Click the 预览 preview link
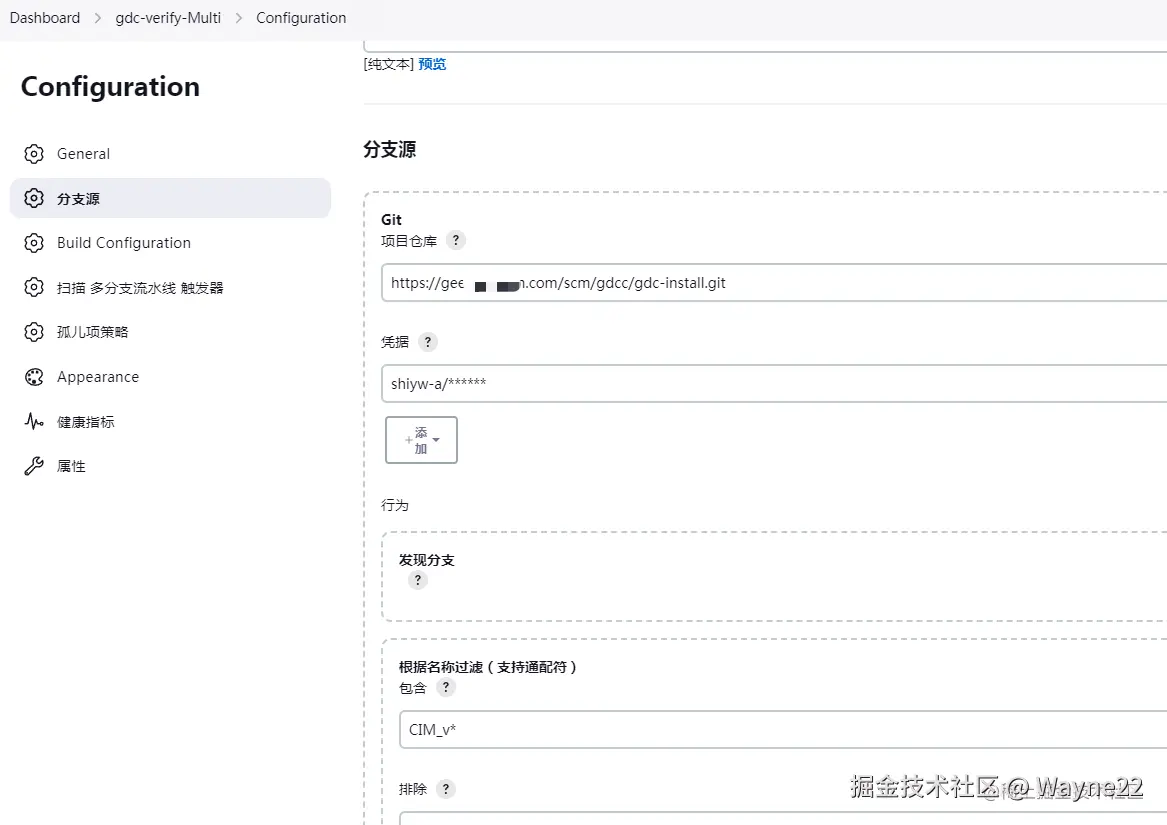 [432, 64]
